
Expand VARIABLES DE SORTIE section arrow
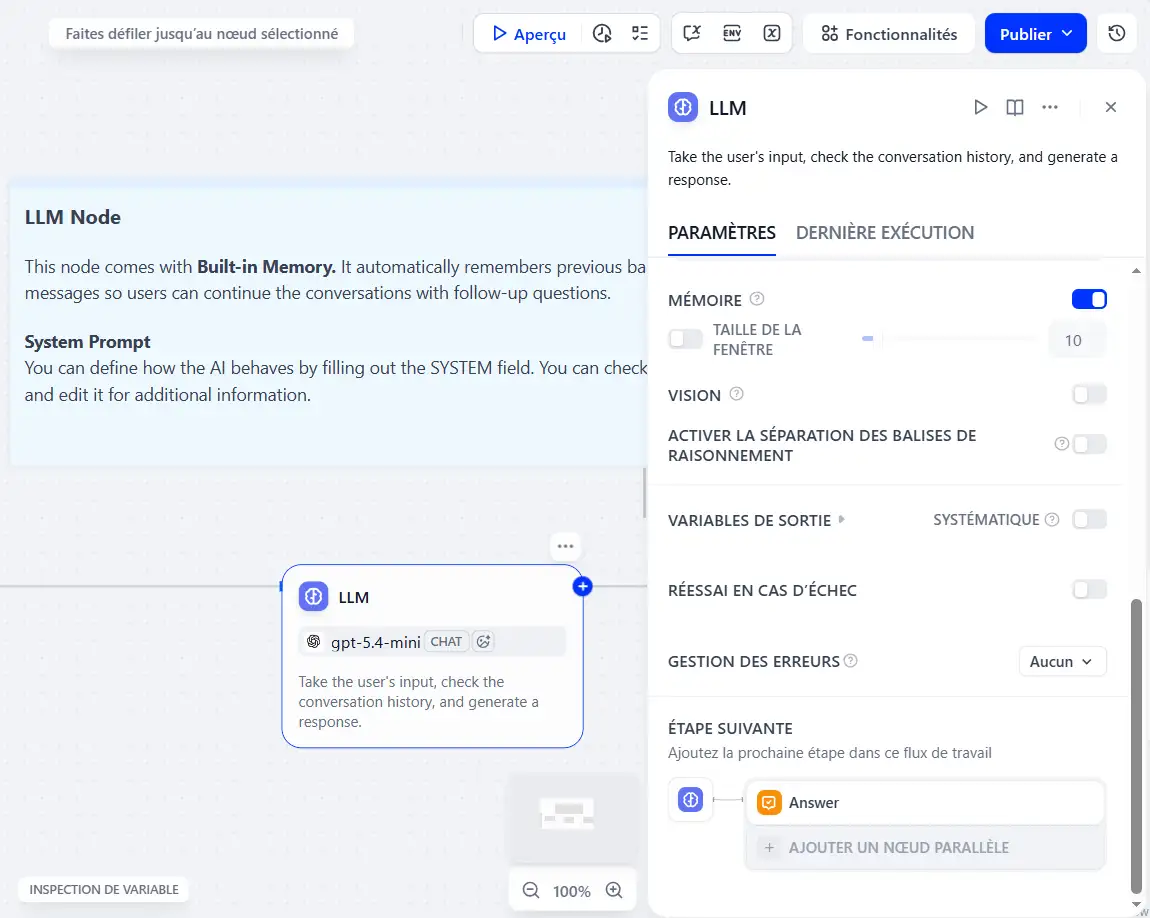point(842,519)
